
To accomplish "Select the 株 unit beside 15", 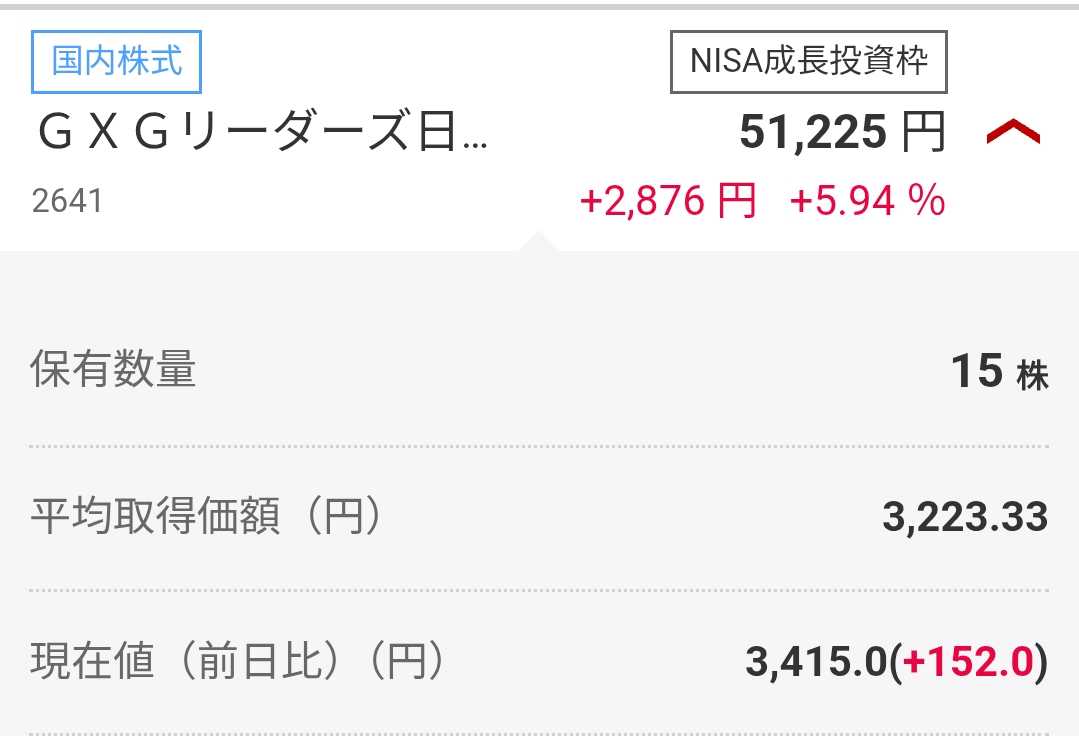I will 1033,376.
